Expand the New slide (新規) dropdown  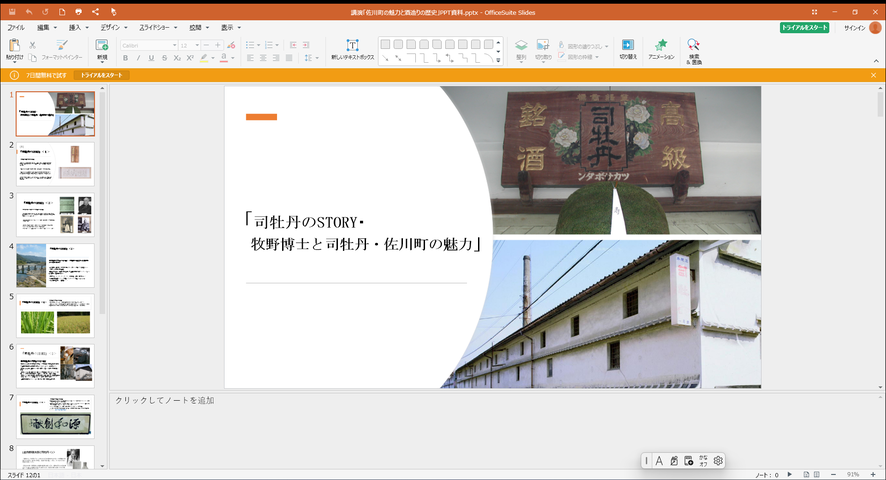[102, 62]
